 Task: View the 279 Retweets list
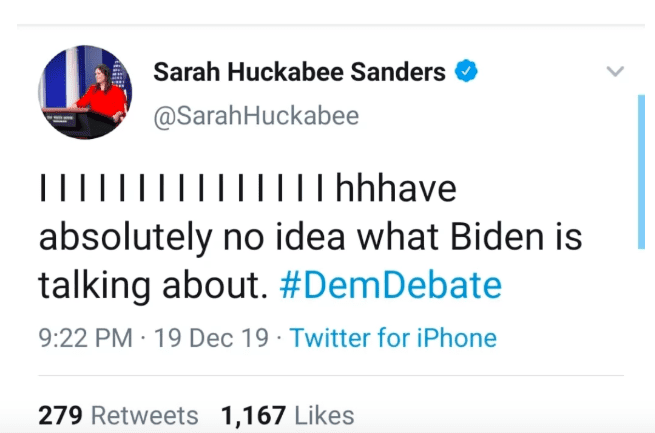[118, 414]
